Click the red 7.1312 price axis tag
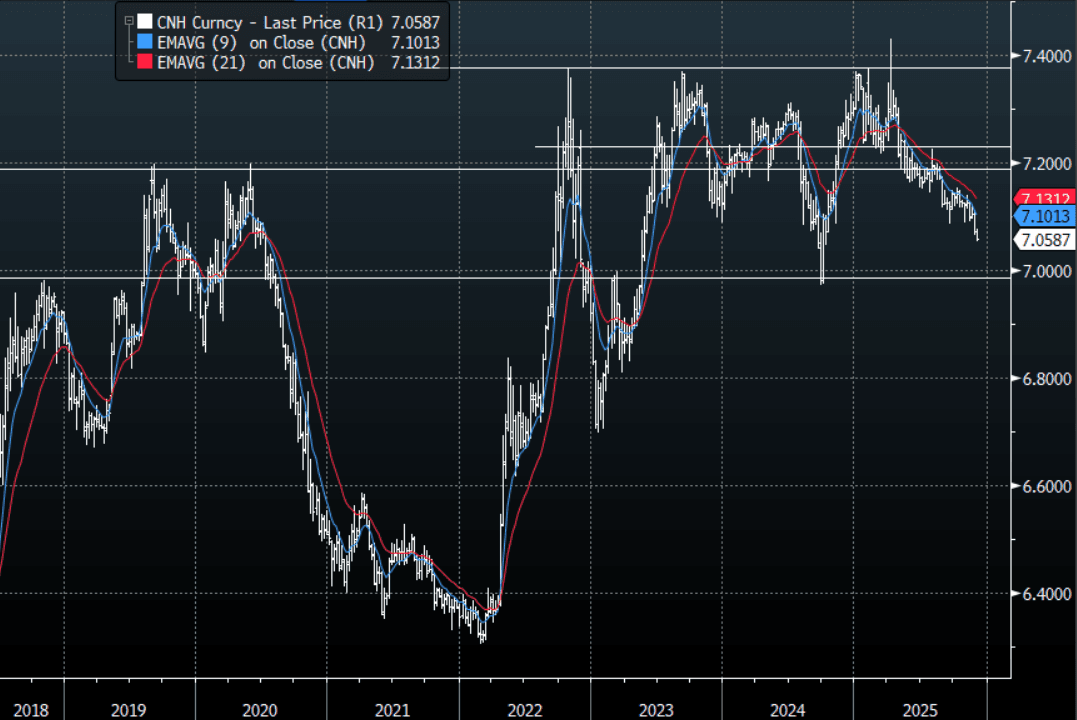 [x=1046, y=198]
